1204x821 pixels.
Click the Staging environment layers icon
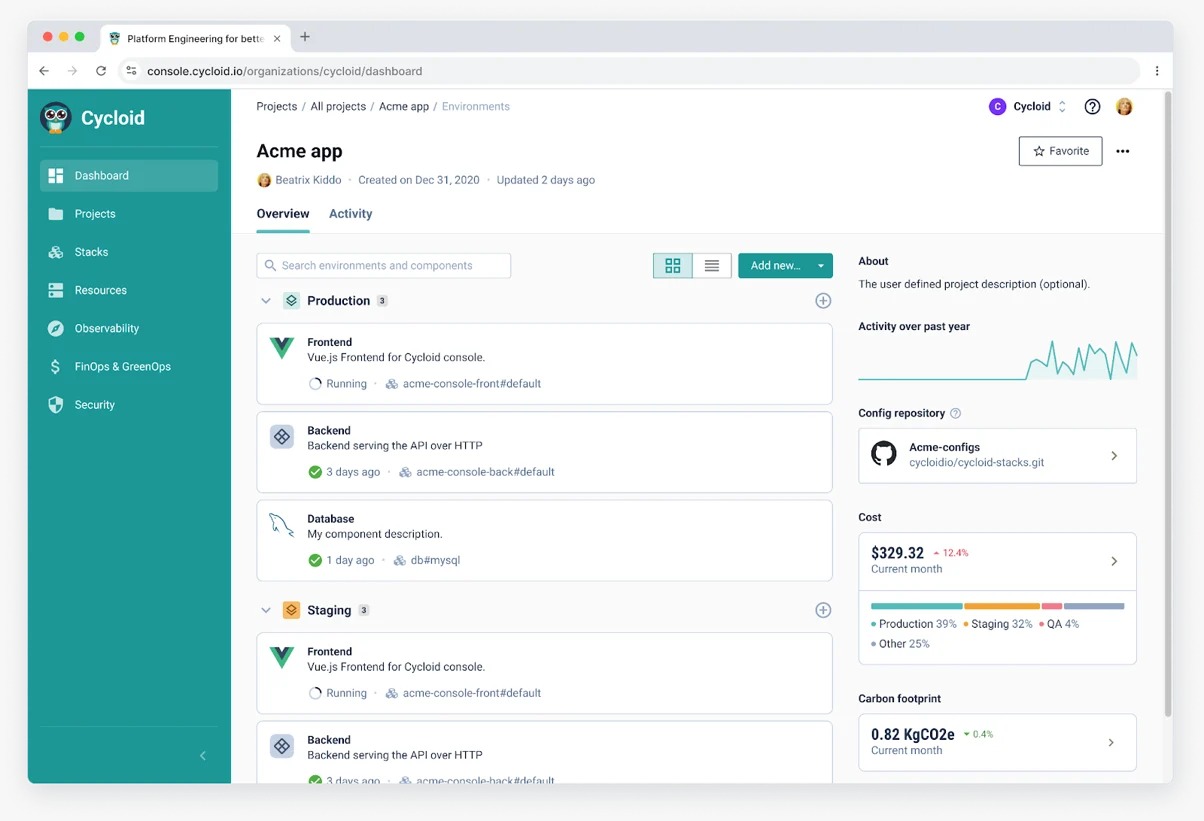pyautogui.click(x=291, y=610)
